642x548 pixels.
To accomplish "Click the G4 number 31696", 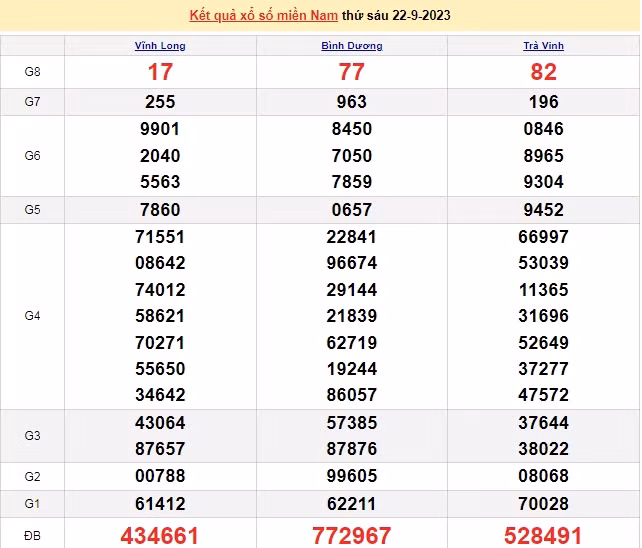I will click(x=543, y=316).
